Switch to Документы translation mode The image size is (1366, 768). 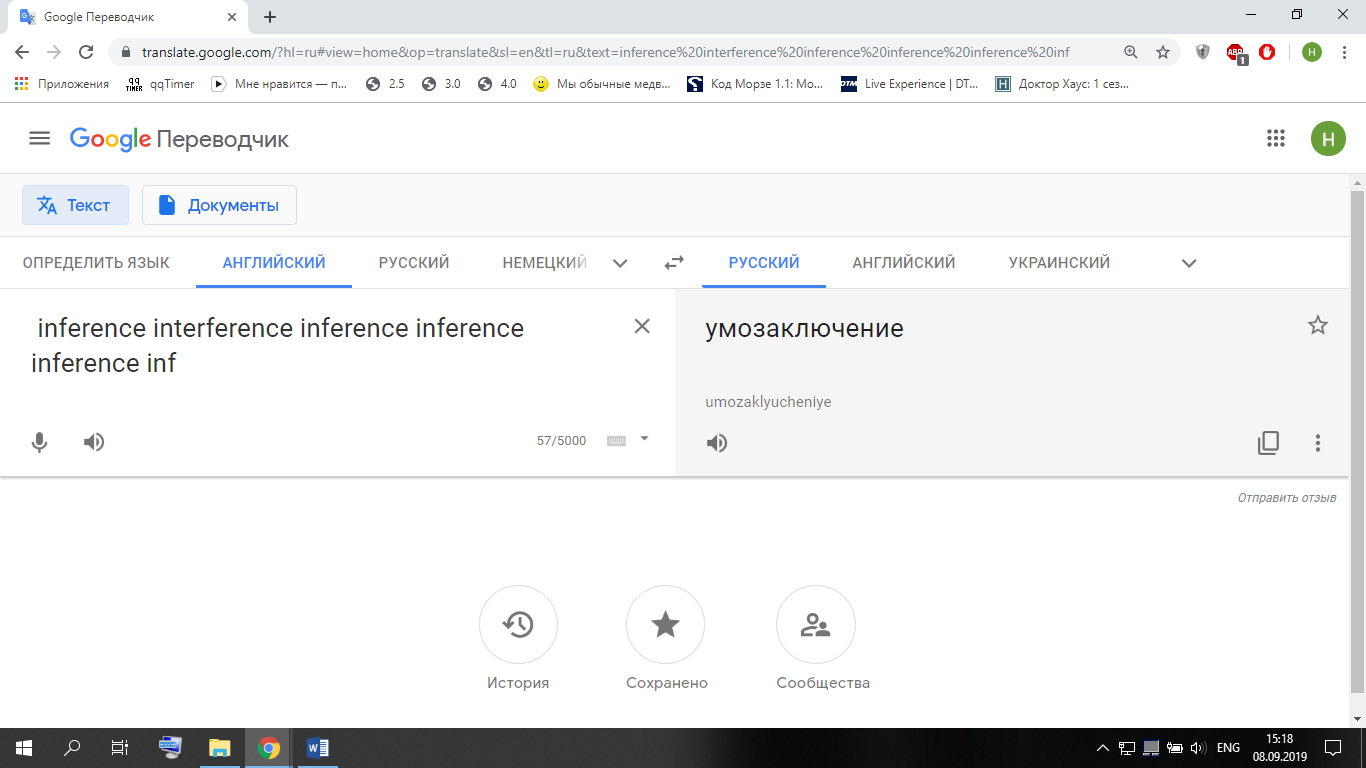tap(219, 205)
